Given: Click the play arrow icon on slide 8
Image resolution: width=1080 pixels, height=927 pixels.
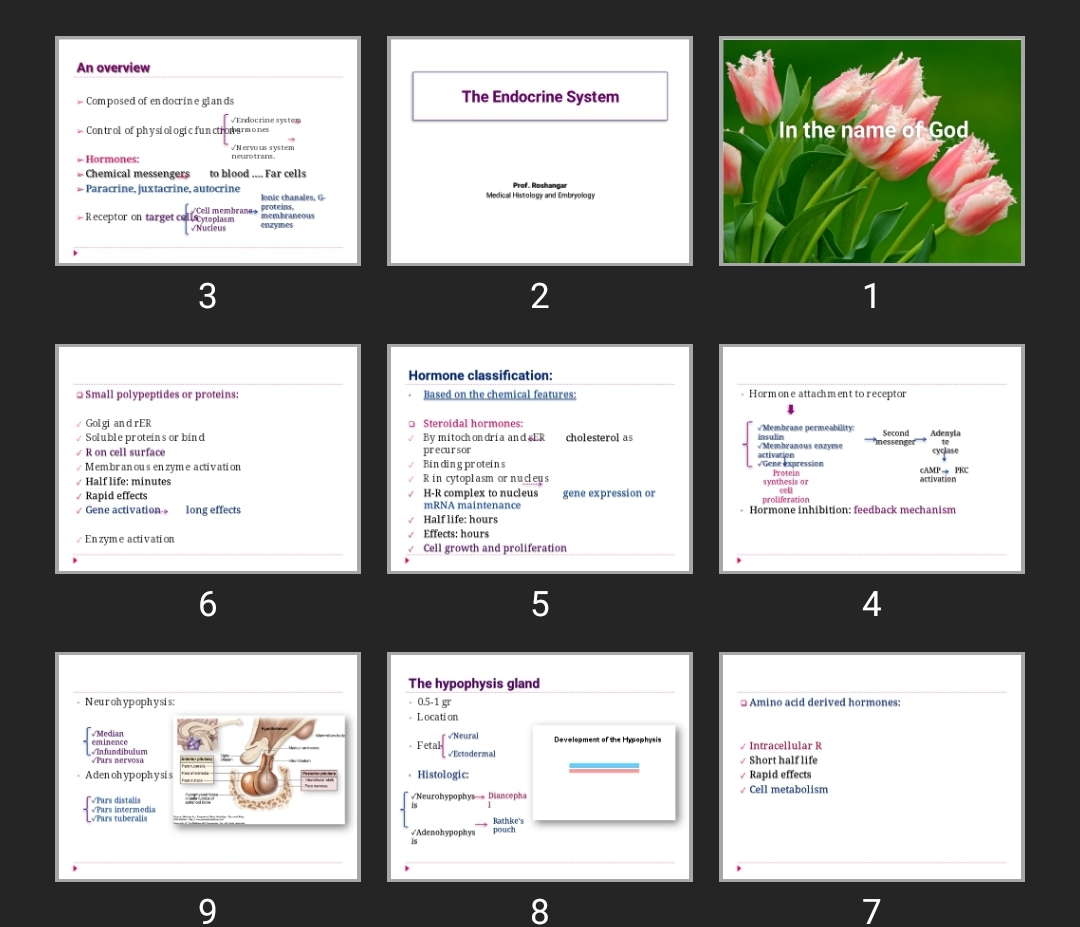Looking at the screenshot, I should tap(407, 868).
